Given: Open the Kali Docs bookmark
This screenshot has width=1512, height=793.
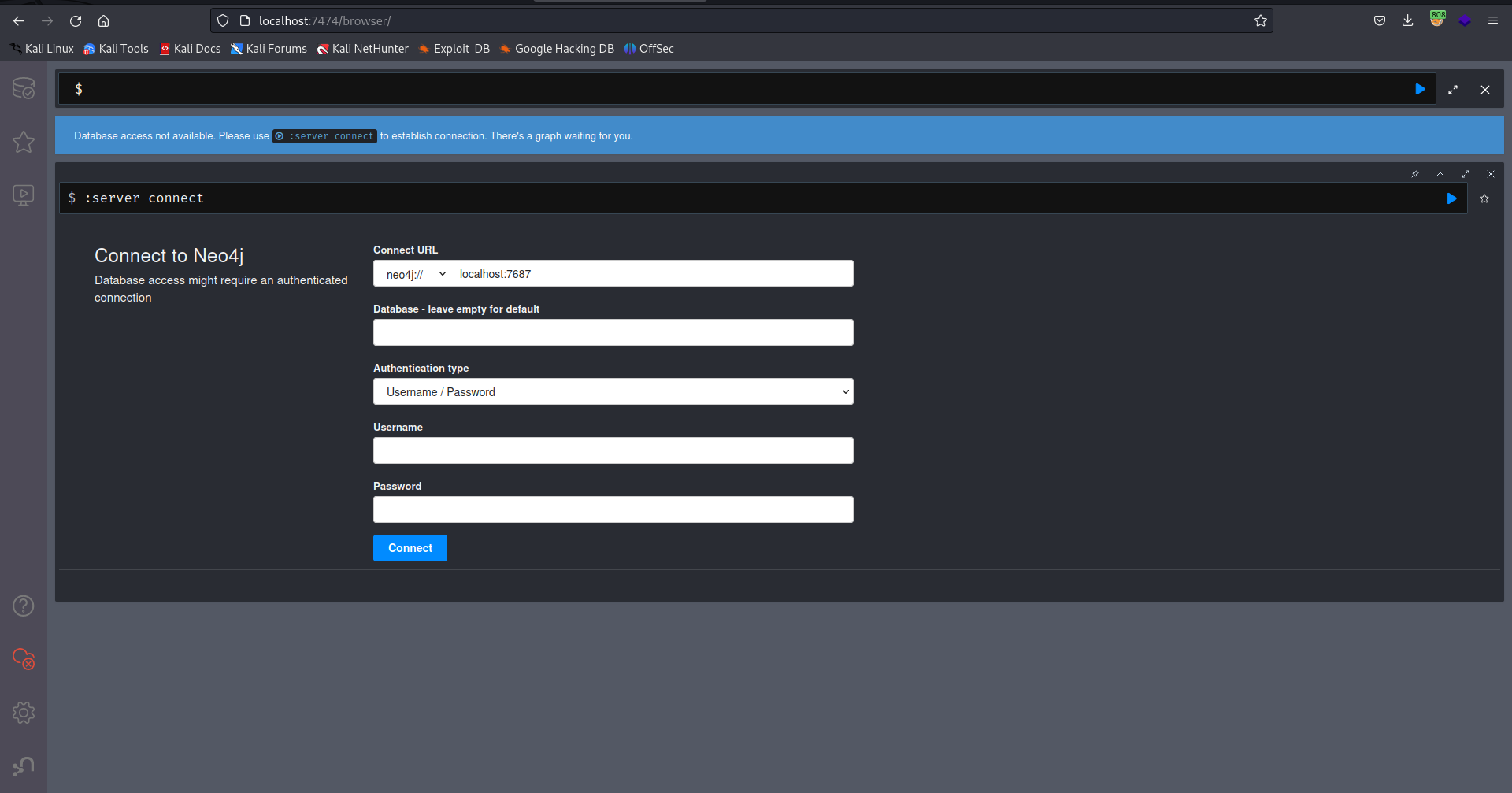Looking at the screenshot, I should 190,49.
